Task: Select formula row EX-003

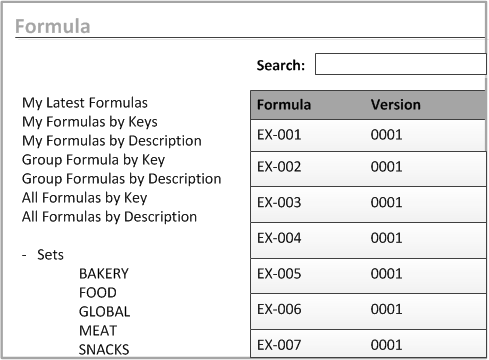Action: point(368,204)
